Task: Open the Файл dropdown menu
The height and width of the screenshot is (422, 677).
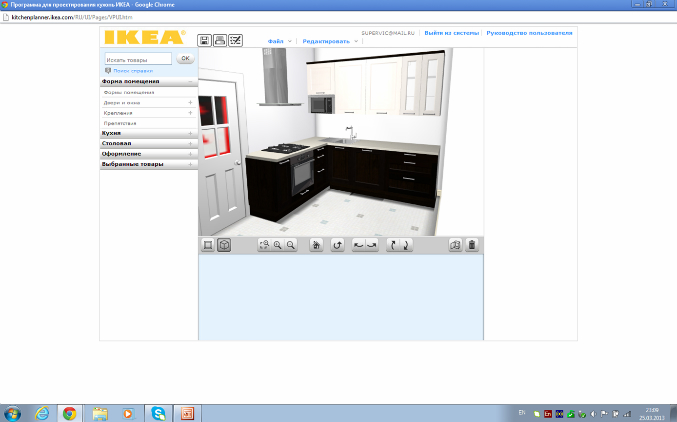Action: coord(279,41)
